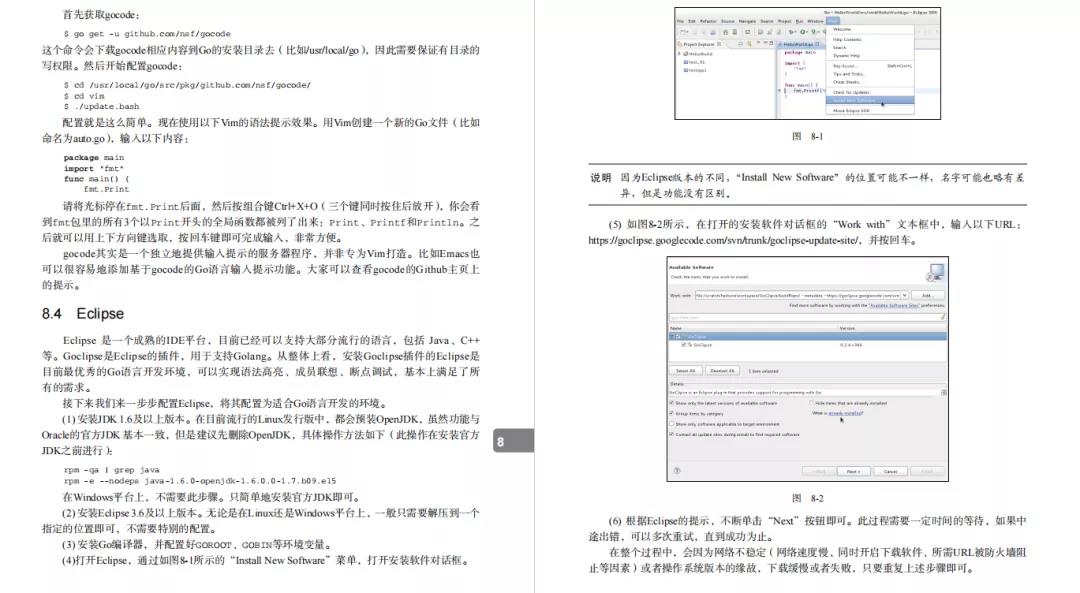Toggle 'Group items by category' checkbox
The height and width of the screenshot is (593, 1080).
click(x=672, y=413)
